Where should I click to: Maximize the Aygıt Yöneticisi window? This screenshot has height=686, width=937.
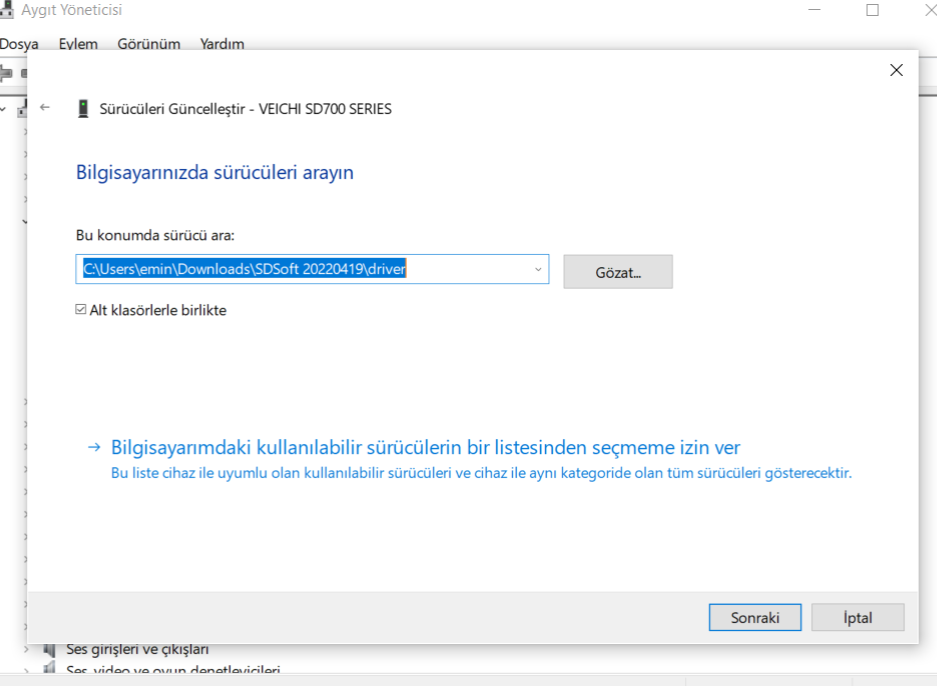click(x=872, y=10)
